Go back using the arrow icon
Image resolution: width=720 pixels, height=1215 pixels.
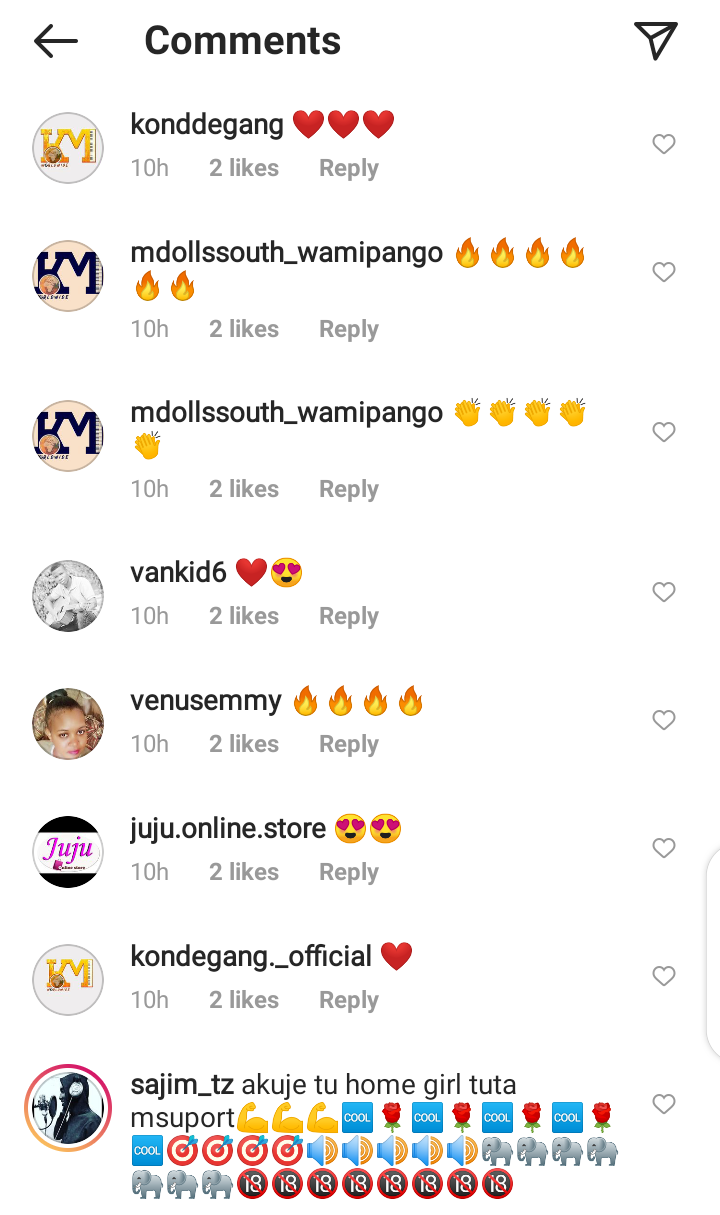[55, 41]
